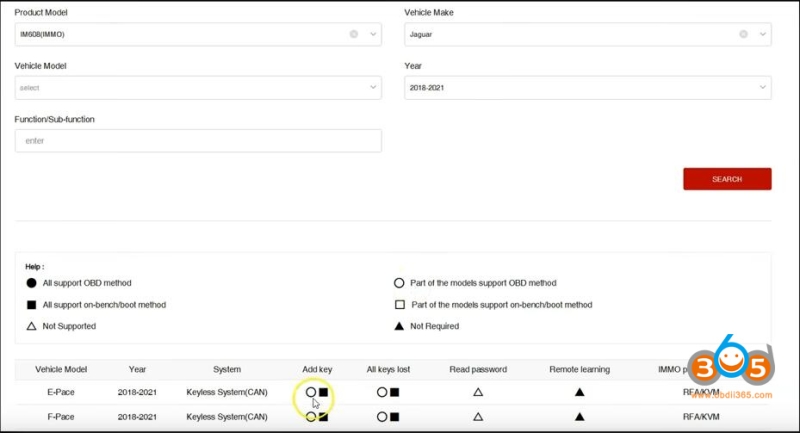Click the E-Pace vehicle model cell
The height and width of the screenshot is (433, 800).
pos(61,392)
